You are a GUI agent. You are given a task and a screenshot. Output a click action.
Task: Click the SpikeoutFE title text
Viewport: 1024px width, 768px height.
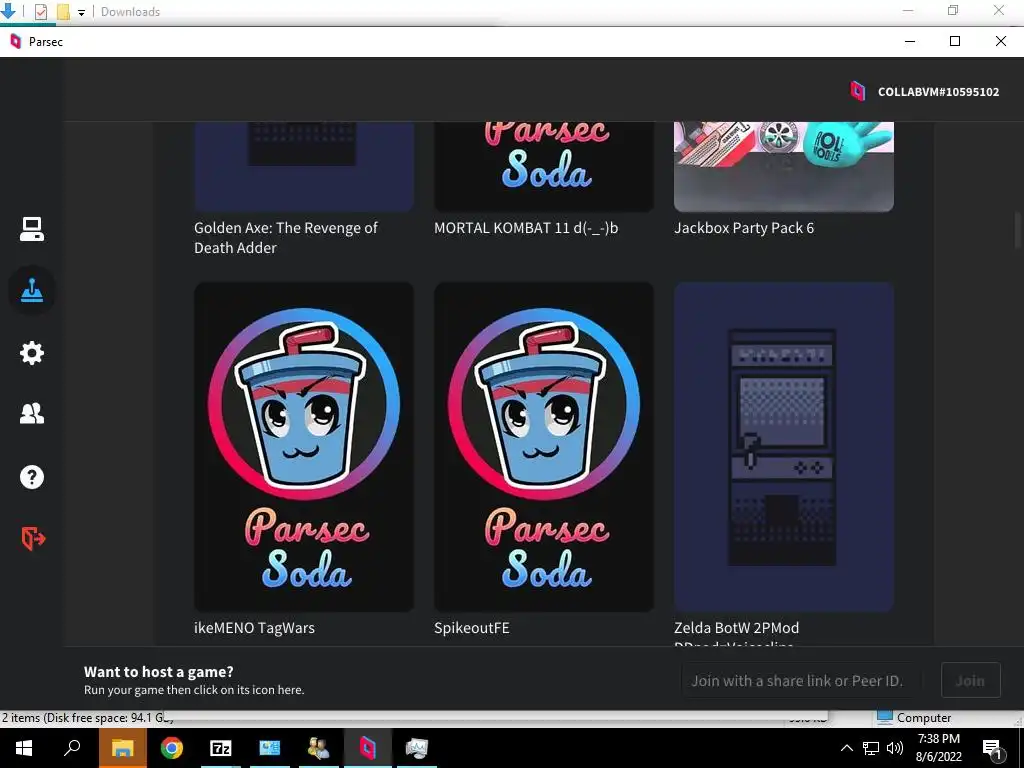(x=472, y=628)
